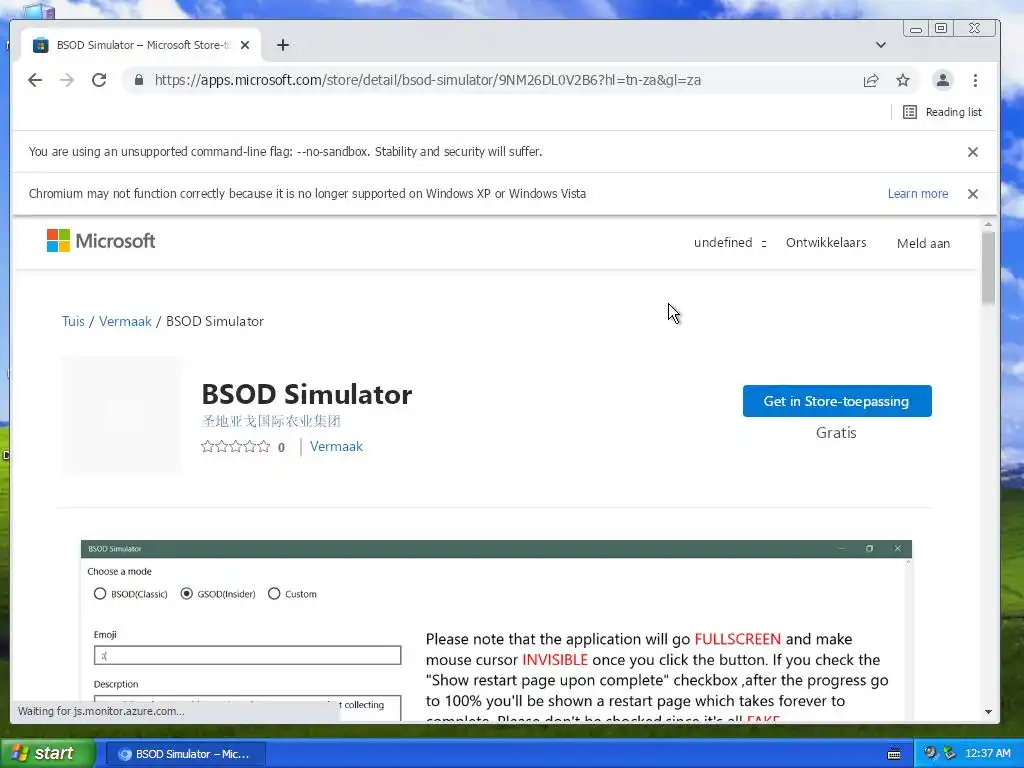The height and width of the screenshot is (768, 1024).
Task: Open the Reading list panel
Action: coord(942,112)
